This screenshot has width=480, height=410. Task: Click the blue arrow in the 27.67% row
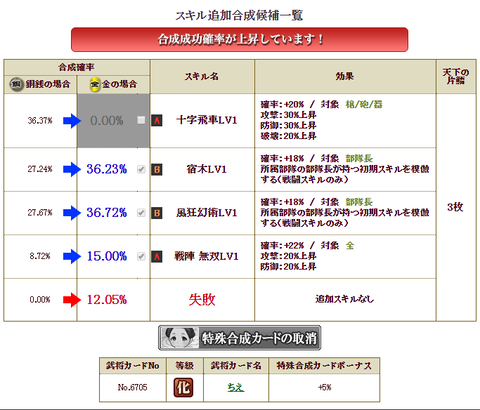coord(72,213)
